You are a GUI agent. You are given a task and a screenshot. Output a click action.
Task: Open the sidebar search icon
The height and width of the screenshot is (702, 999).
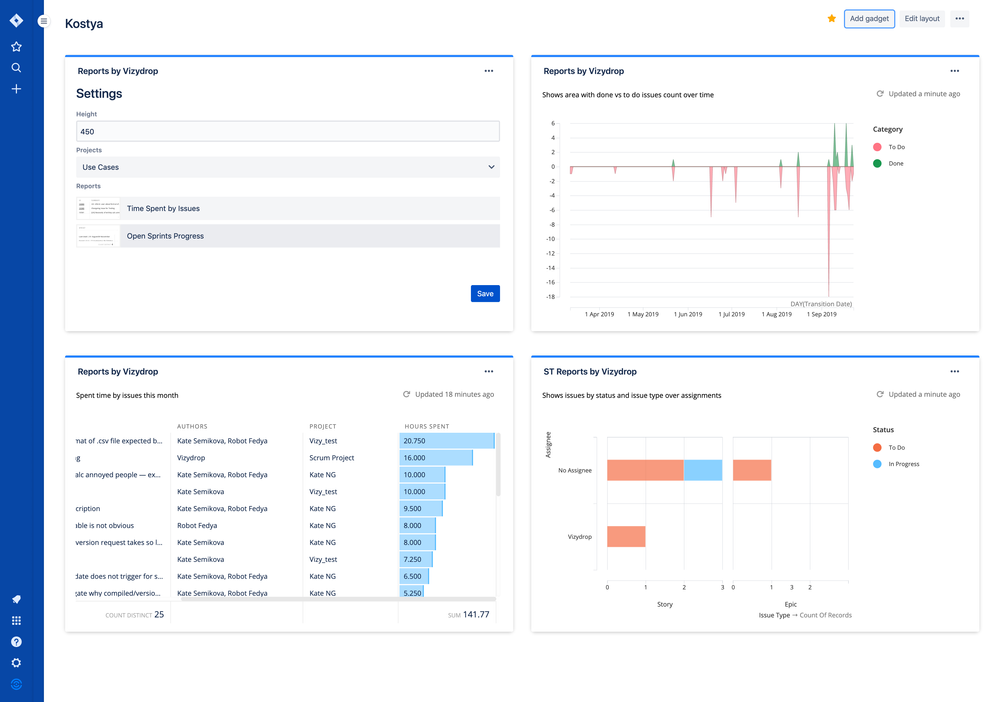[16, 68]
